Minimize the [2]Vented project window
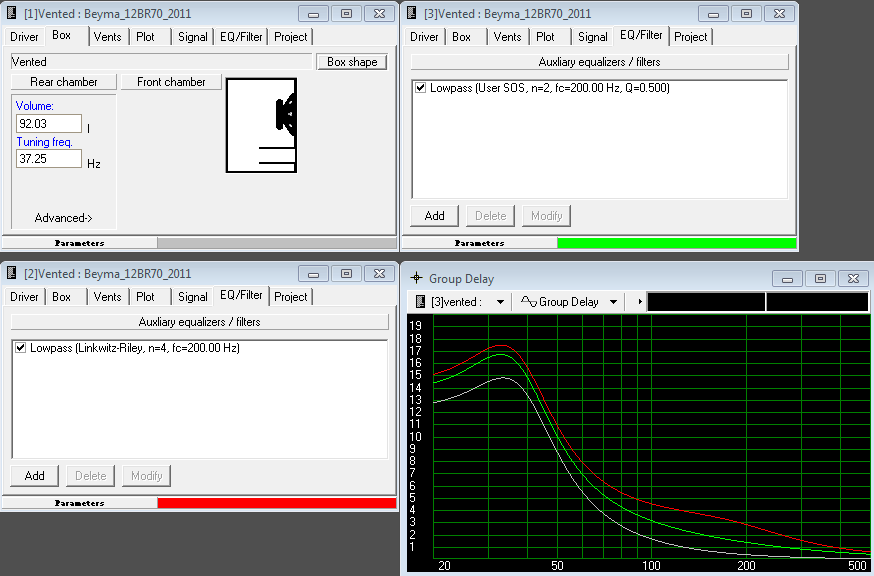874x576 pixels. (x=314, y=273)
